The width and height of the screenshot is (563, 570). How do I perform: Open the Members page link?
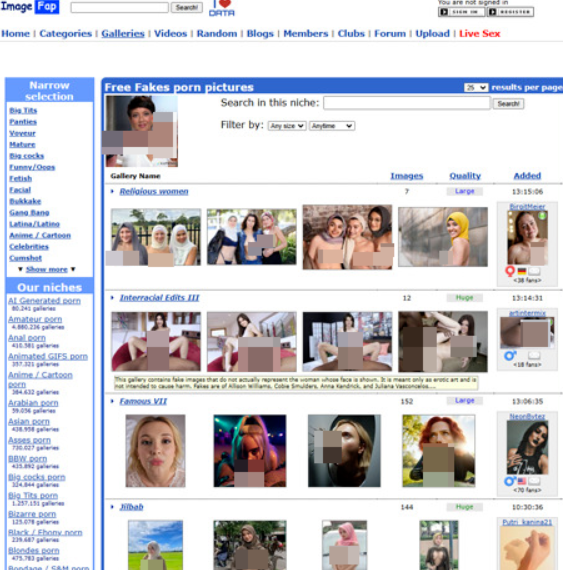pyautogui.click(x=306, y=33)
